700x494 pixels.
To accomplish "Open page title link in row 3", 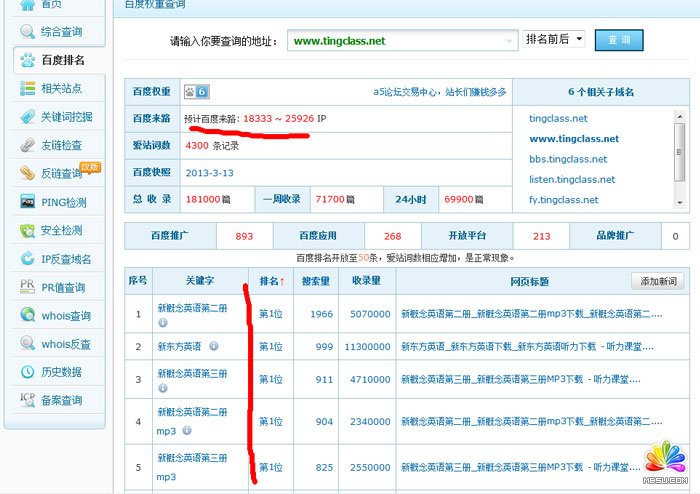I will coord(521,379).
